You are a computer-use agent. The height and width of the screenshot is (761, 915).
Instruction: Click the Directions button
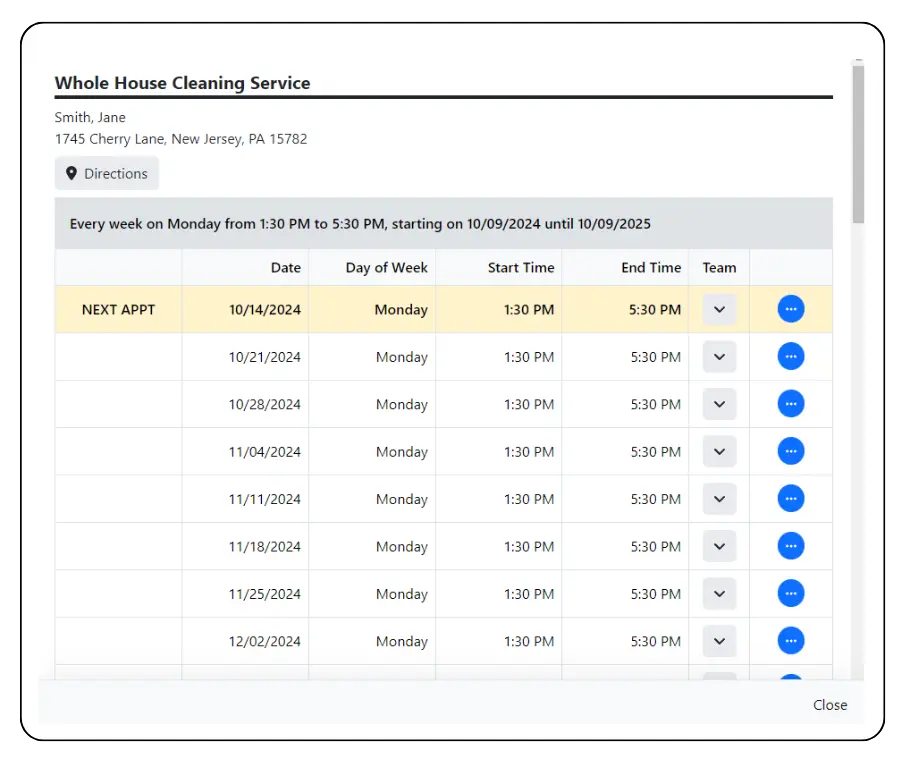pos(106,173)
